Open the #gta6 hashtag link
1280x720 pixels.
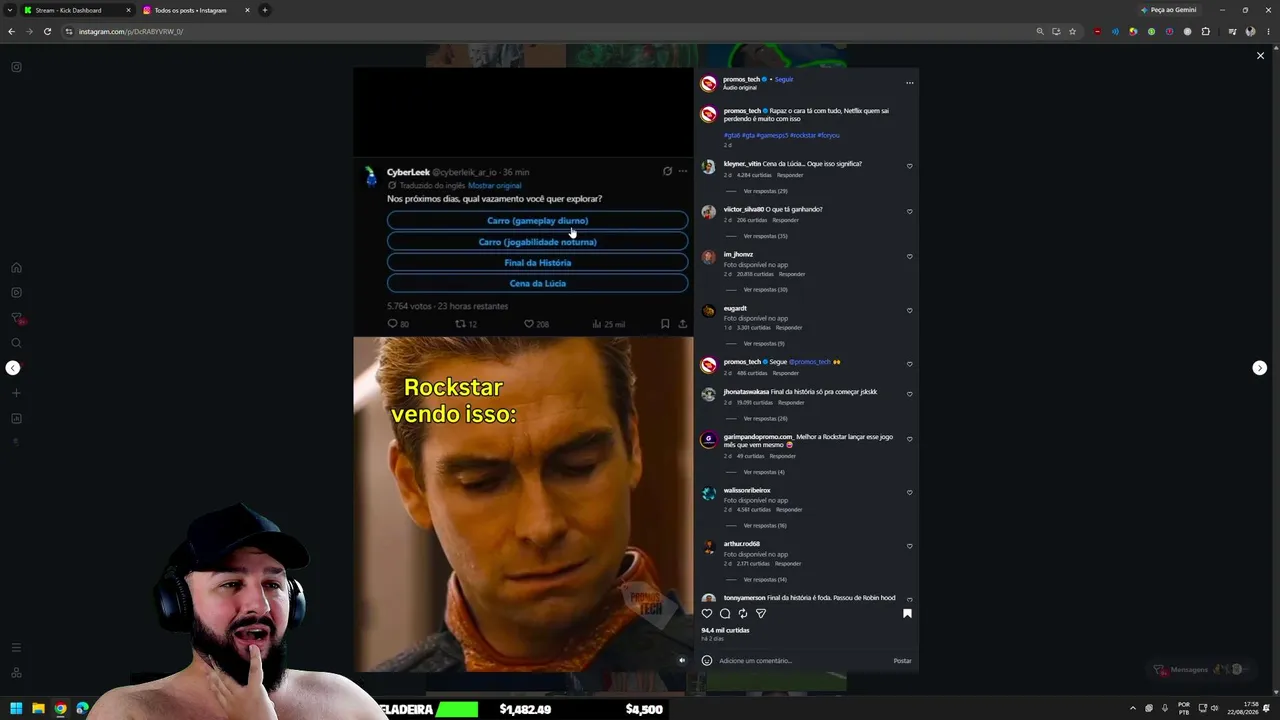(x=731, y=135)
